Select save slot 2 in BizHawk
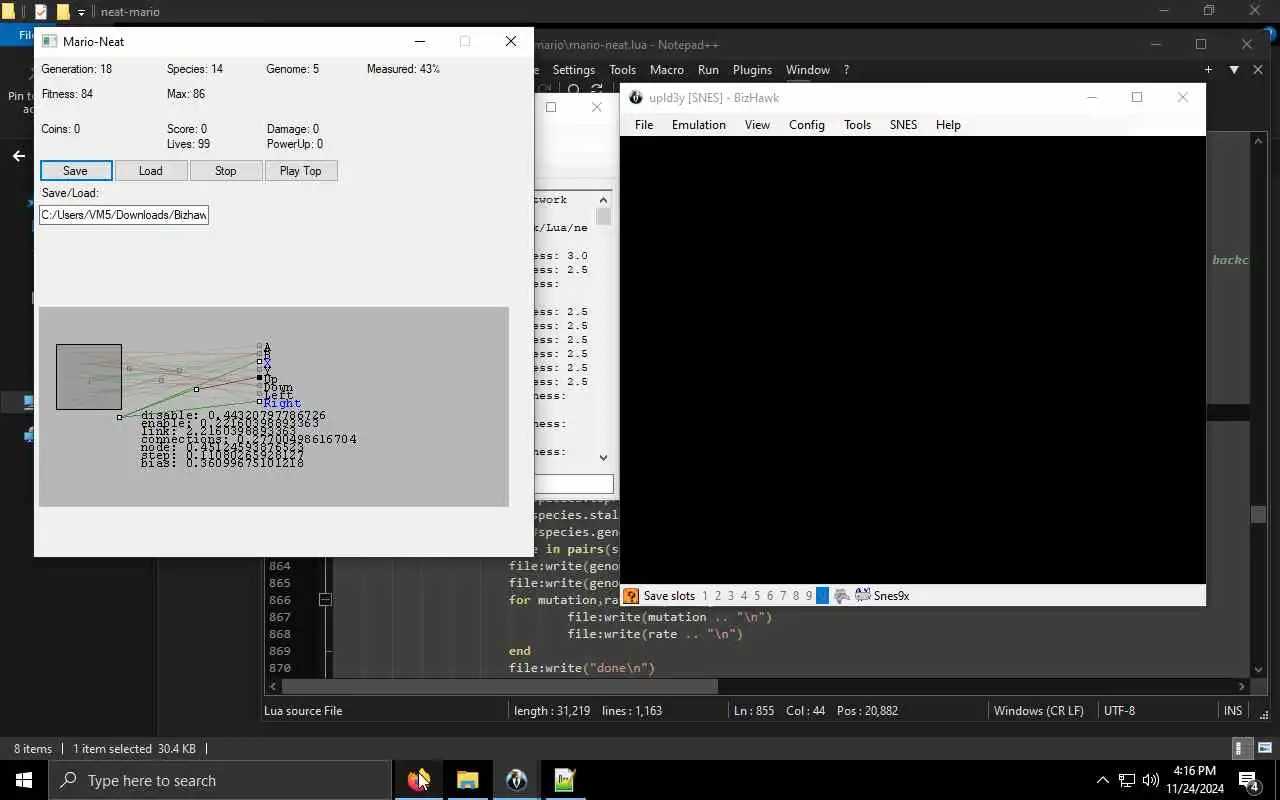Screen dimensions: 1280x800 (x=718, y=596)
